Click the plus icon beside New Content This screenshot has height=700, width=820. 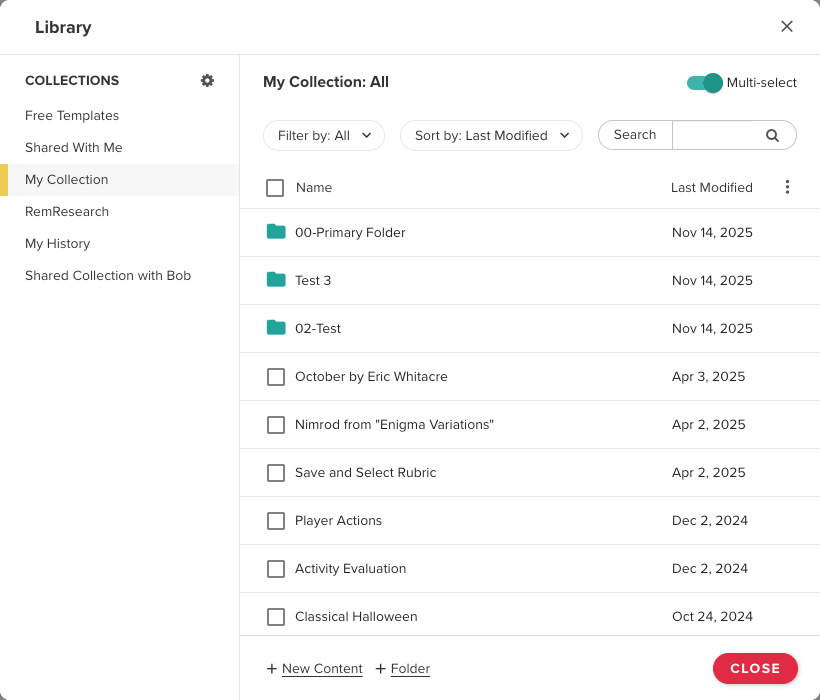tap(272, 669)
